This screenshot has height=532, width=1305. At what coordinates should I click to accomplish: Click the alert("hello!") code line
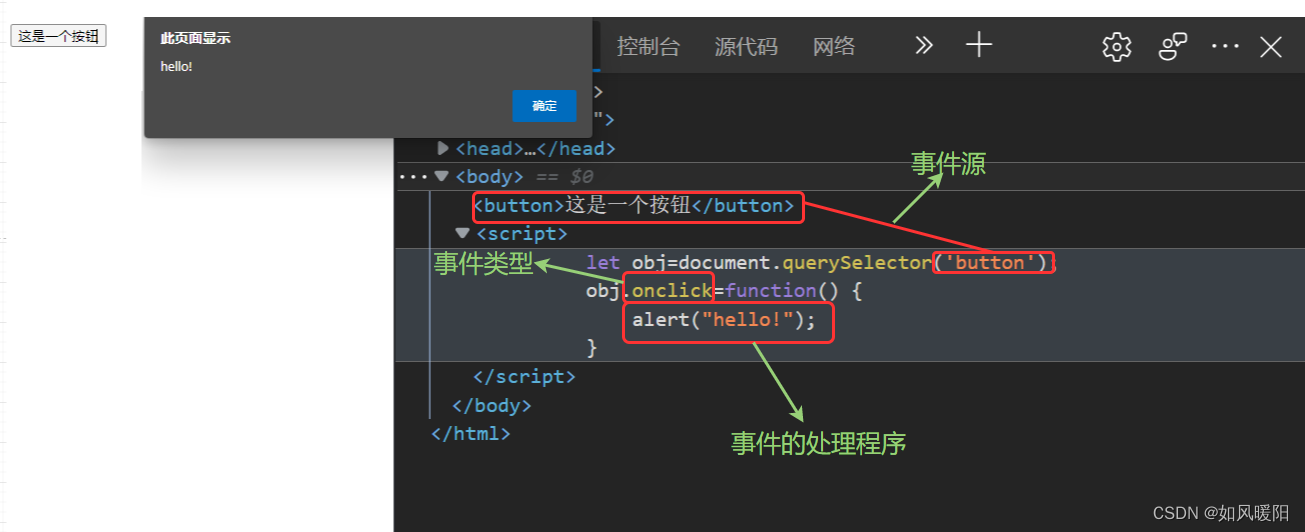(724, 319)
